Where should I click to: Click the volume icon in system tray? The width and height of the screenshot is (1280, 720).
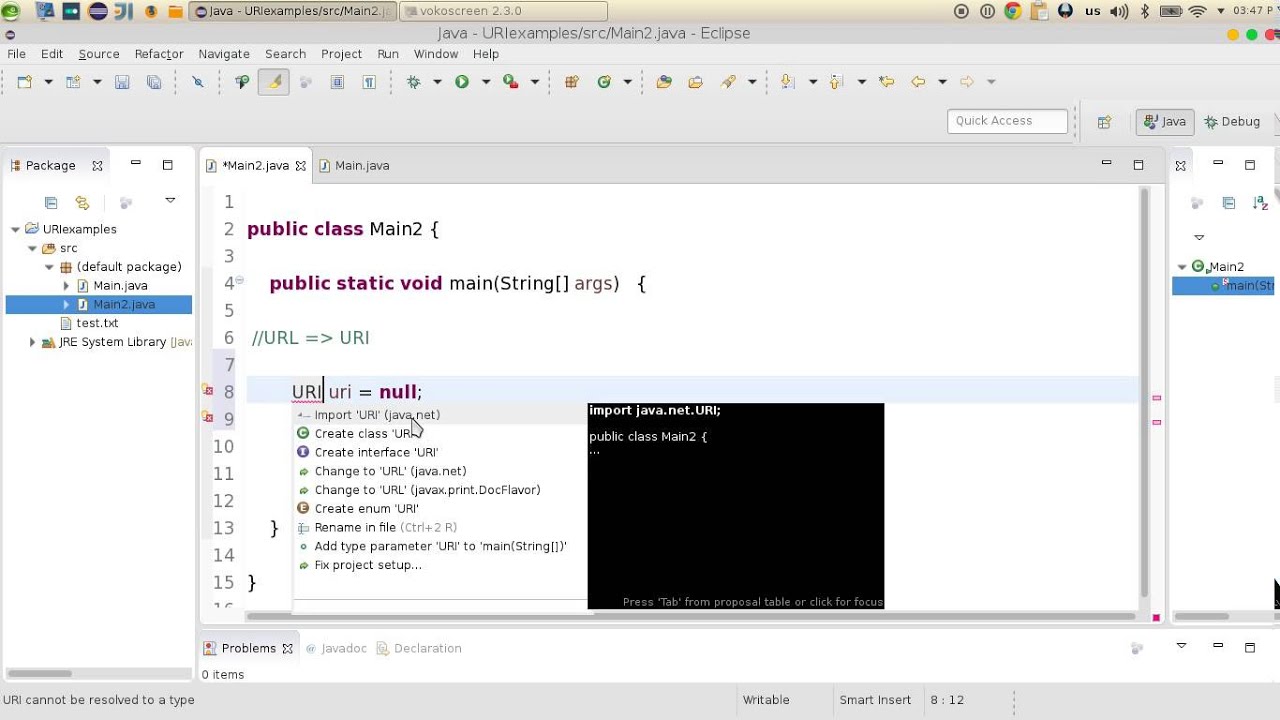pos(1119,11)
